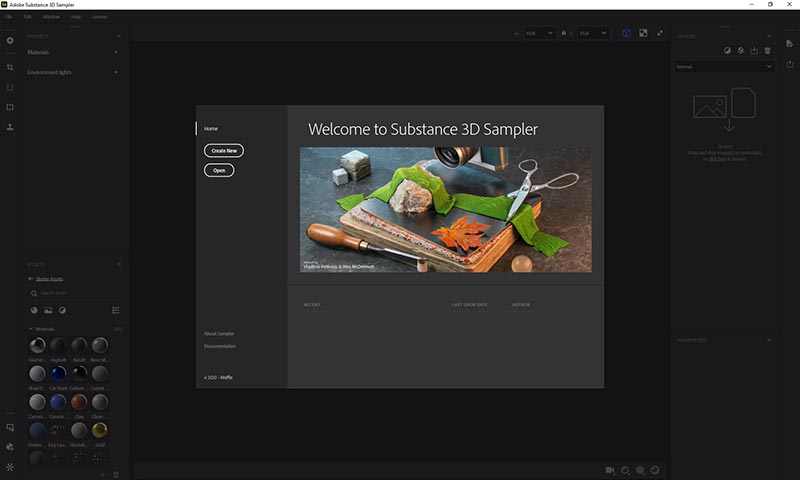Select the Gold material thumbnail
The image size is (800, 480).
(100, 430)
